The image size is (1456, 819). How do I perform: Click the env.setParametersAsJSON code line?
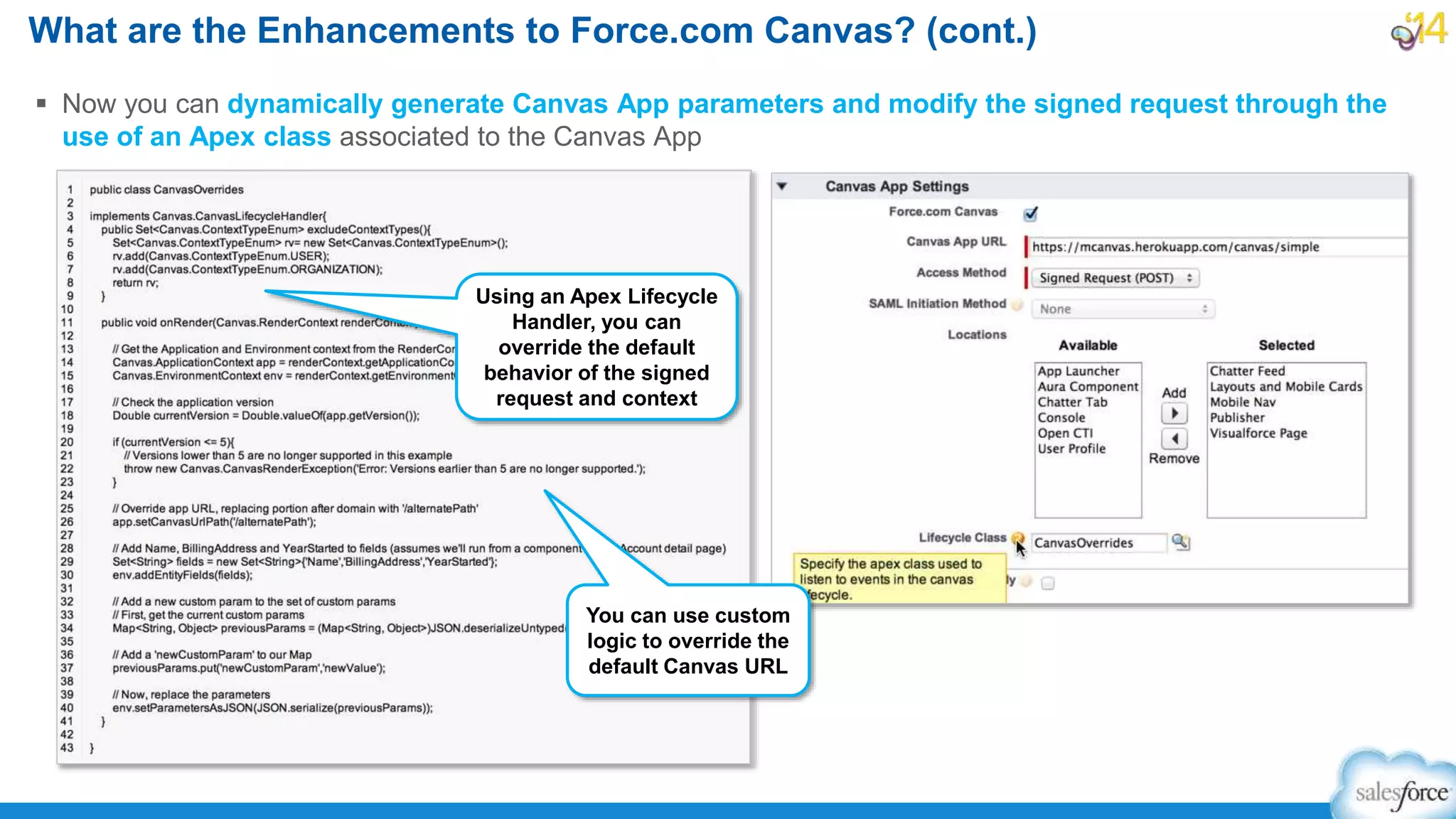(272, 708)
